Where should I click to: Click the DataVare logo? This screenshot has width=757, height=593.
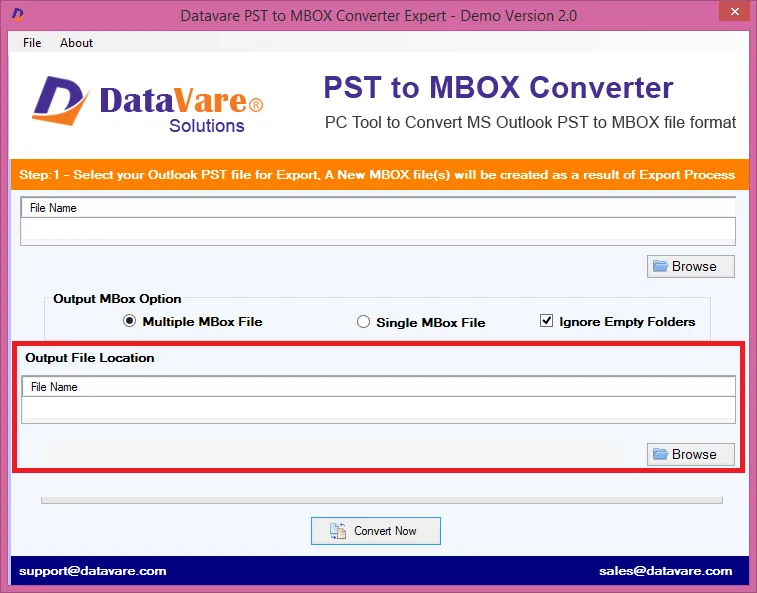pyautogui.click(x=148, y=104)
